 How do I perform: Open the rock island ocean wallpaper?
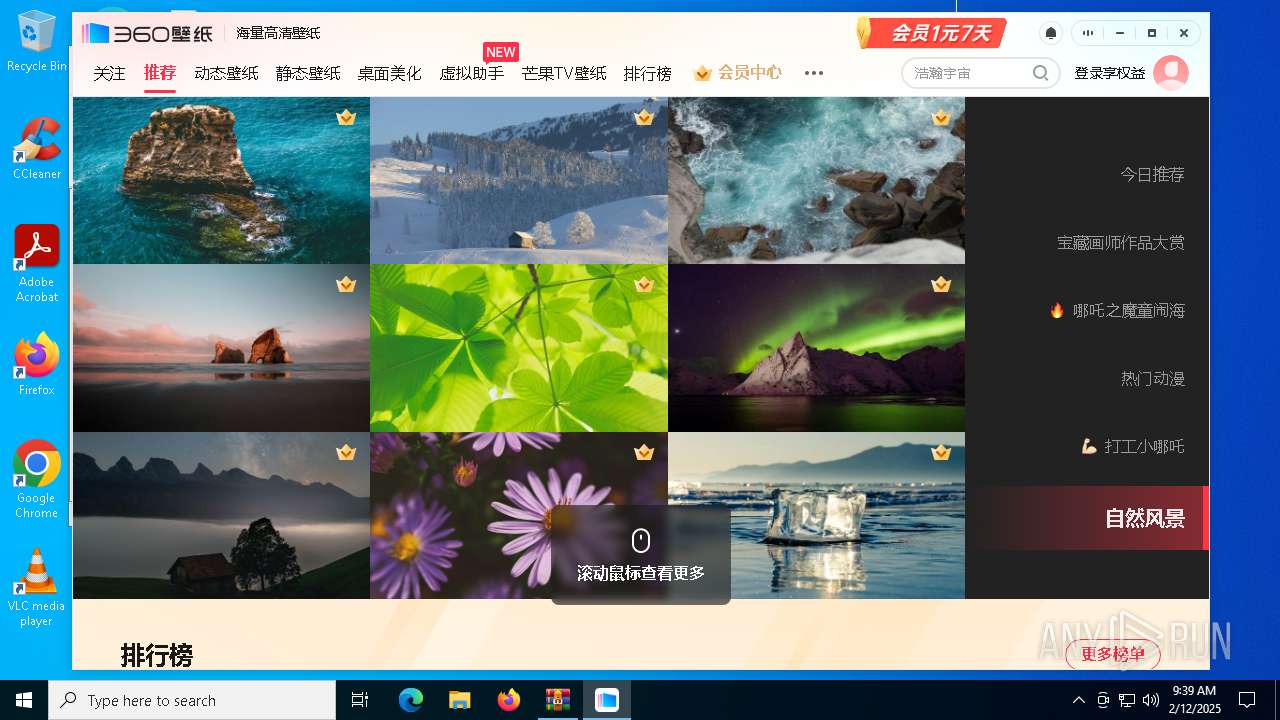pos(221,180)
